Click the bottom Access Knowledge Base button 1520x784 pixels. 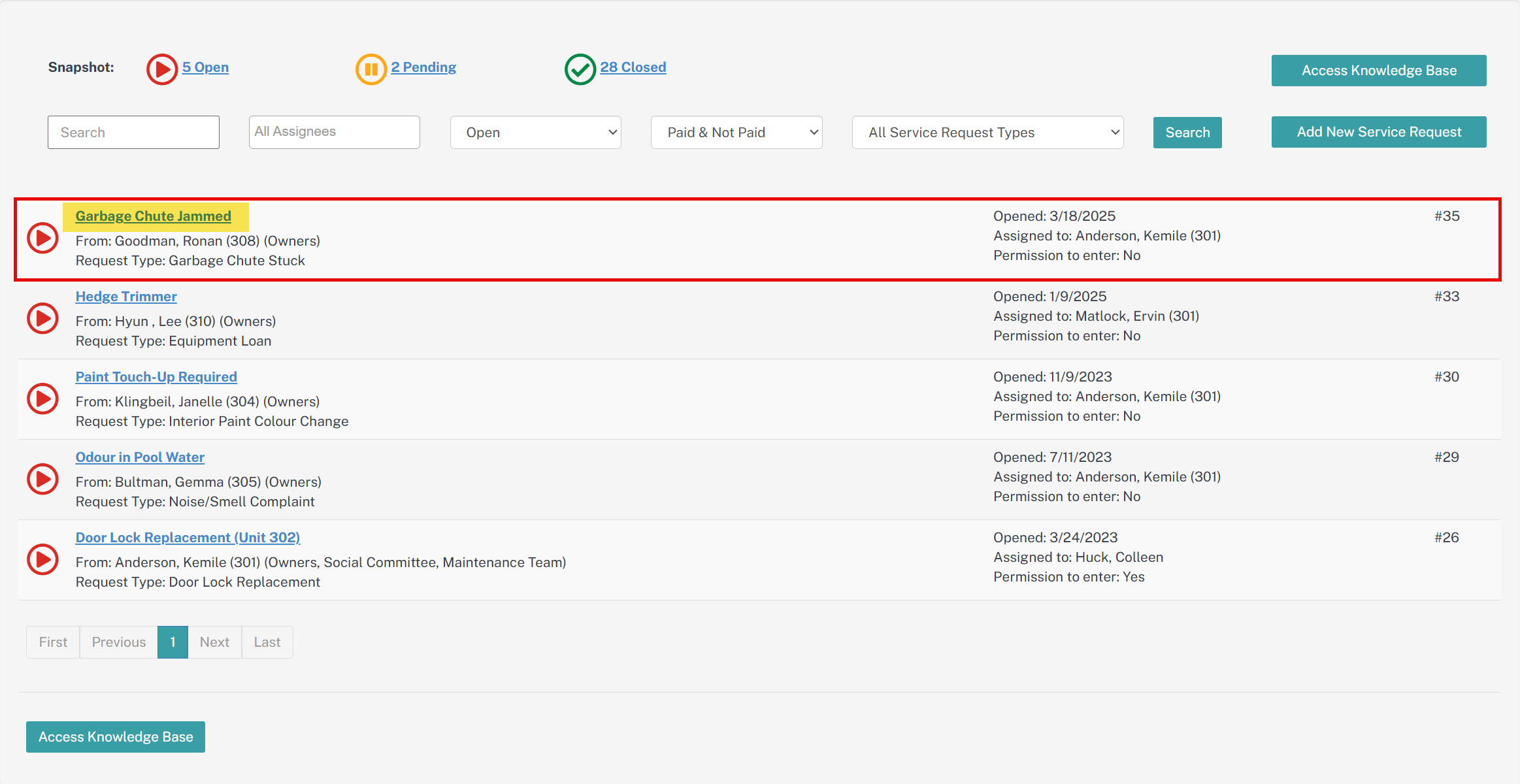(116, 737)
